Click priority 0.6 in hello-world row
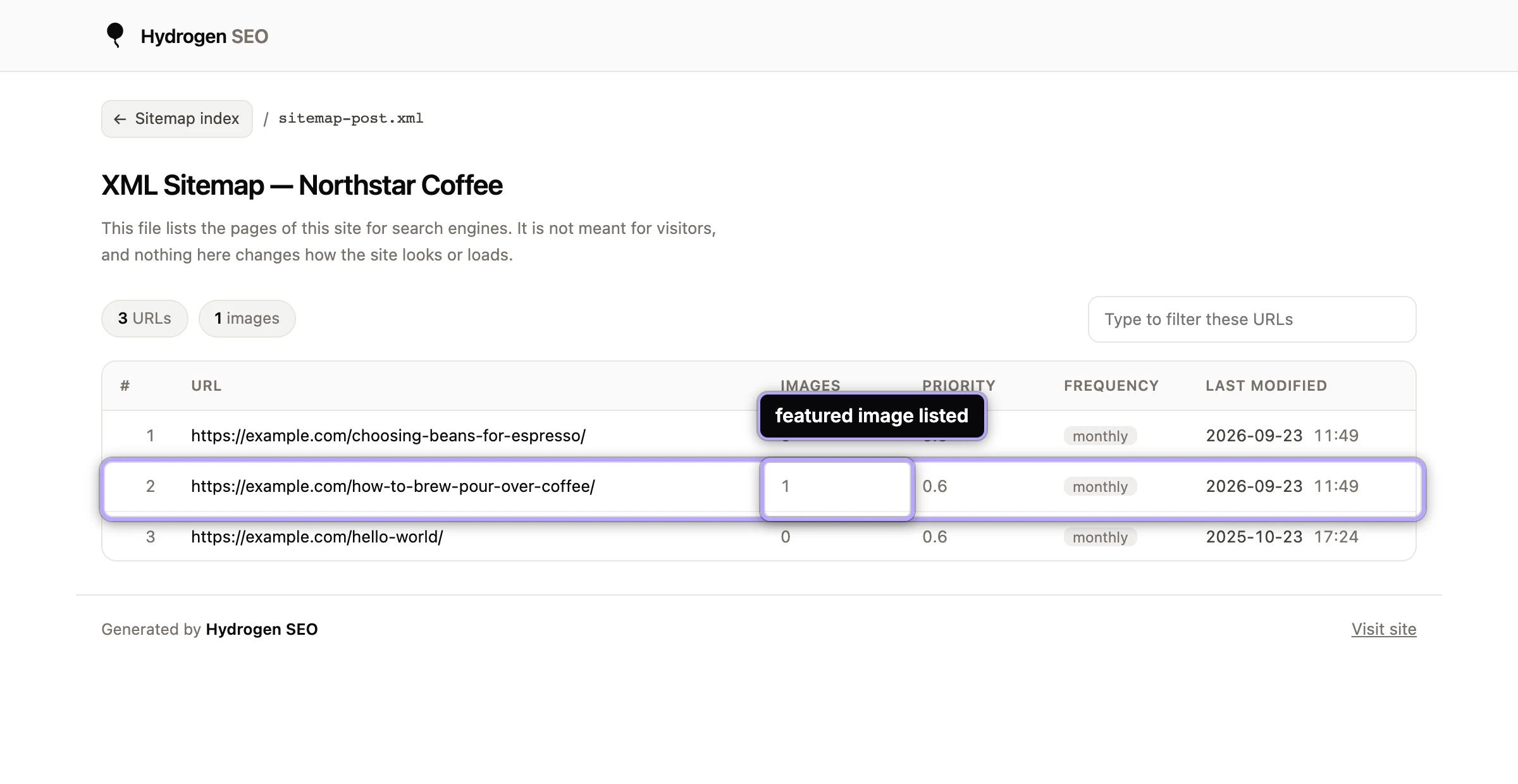The image size is (1518, 784). [935, 537]
